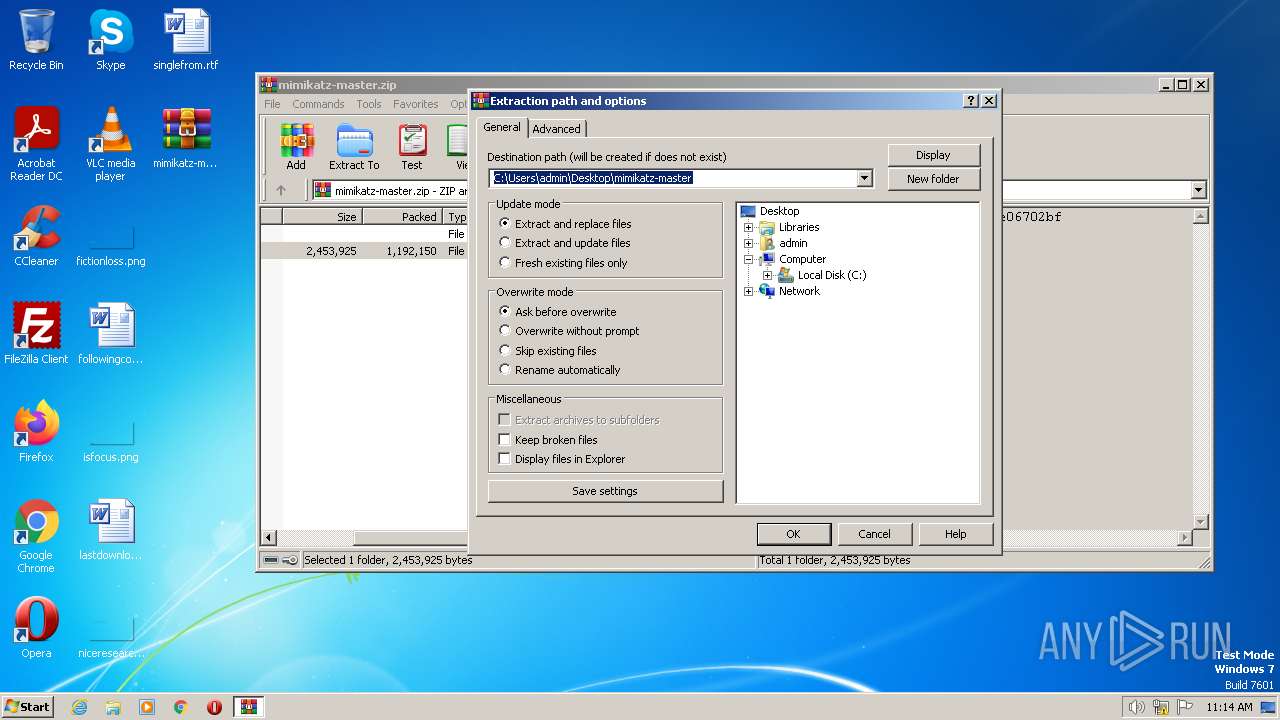Select Extract and update files
Image resolution: width=1280 pixels, height=720 pixels.
(x=565, y=243)
